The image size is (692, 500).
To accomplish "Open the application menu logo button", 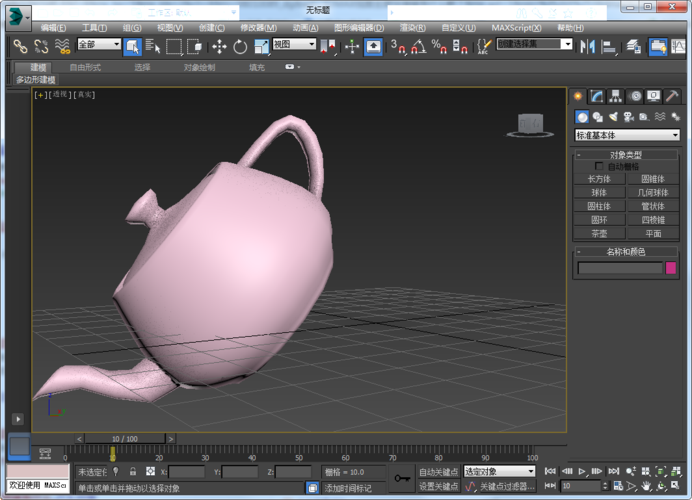I will tap(19, 18).
